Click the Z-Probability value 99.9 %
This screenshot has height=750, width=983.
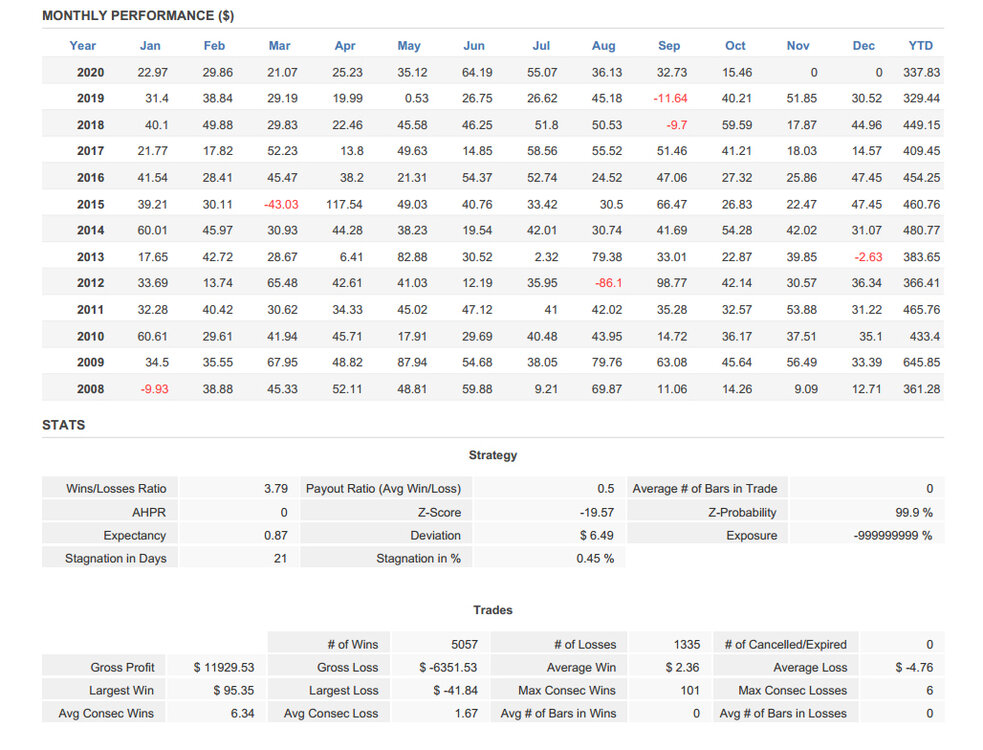point(914,512)
